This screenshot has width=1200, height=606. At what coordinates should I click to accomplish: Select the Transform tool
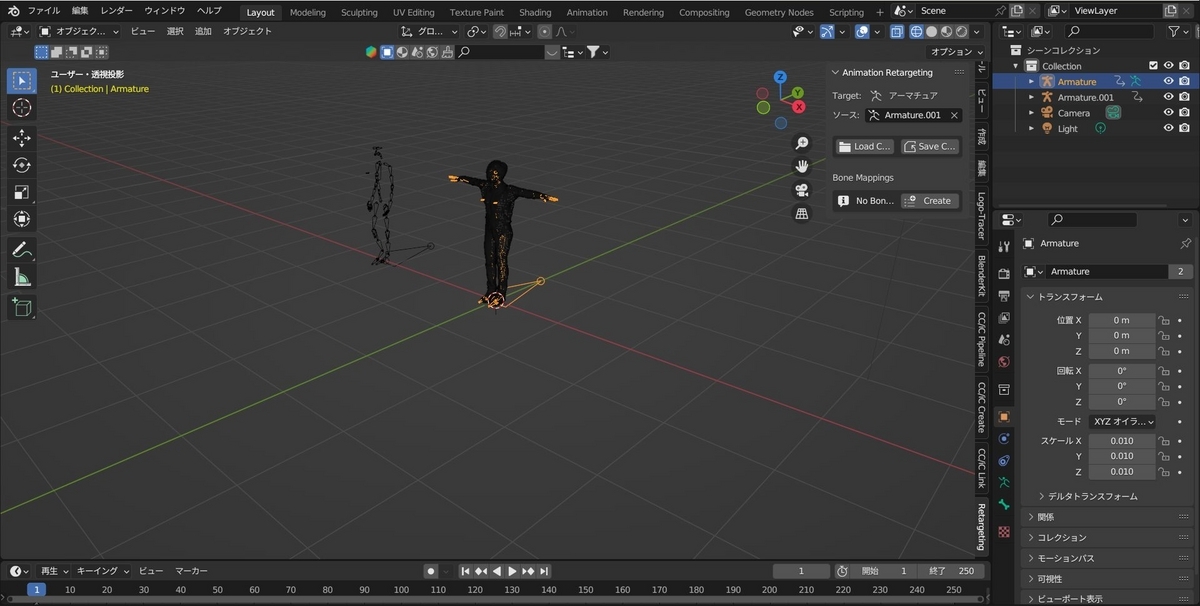21,219
